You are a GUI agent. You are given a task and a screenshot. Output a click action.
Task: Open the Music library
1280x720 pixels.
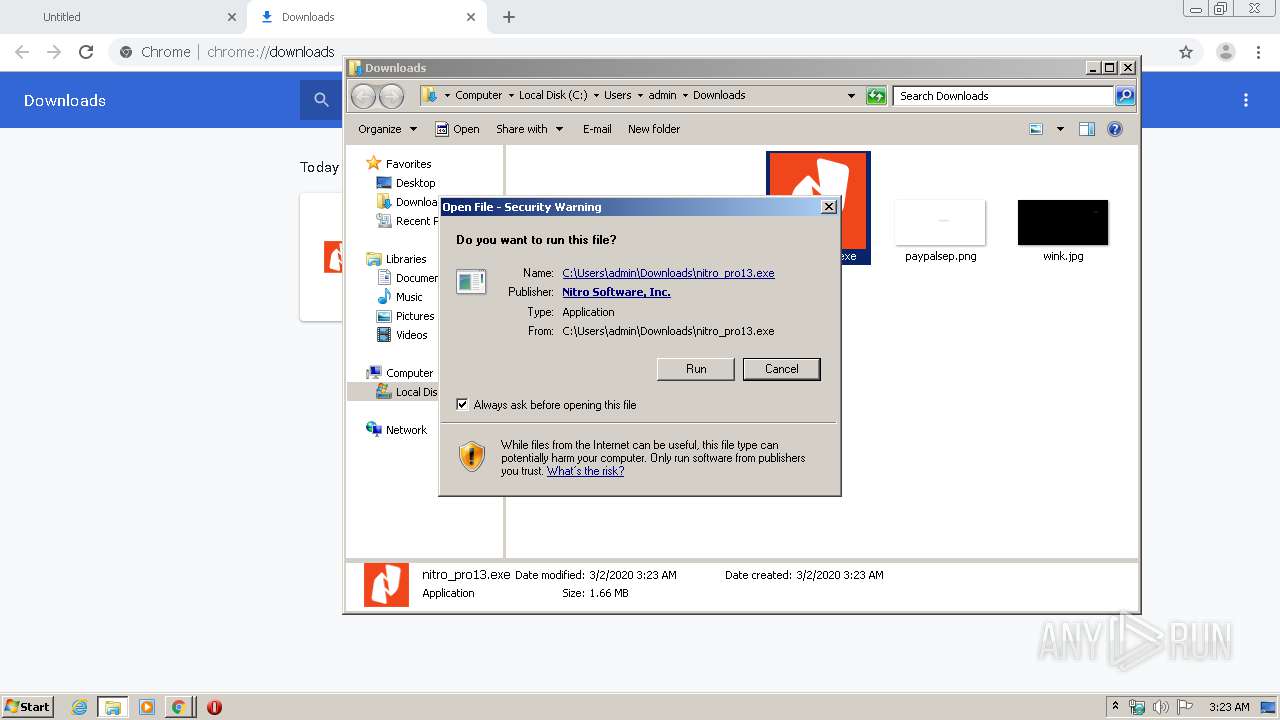pyautogui.click(x=400, y=297)
